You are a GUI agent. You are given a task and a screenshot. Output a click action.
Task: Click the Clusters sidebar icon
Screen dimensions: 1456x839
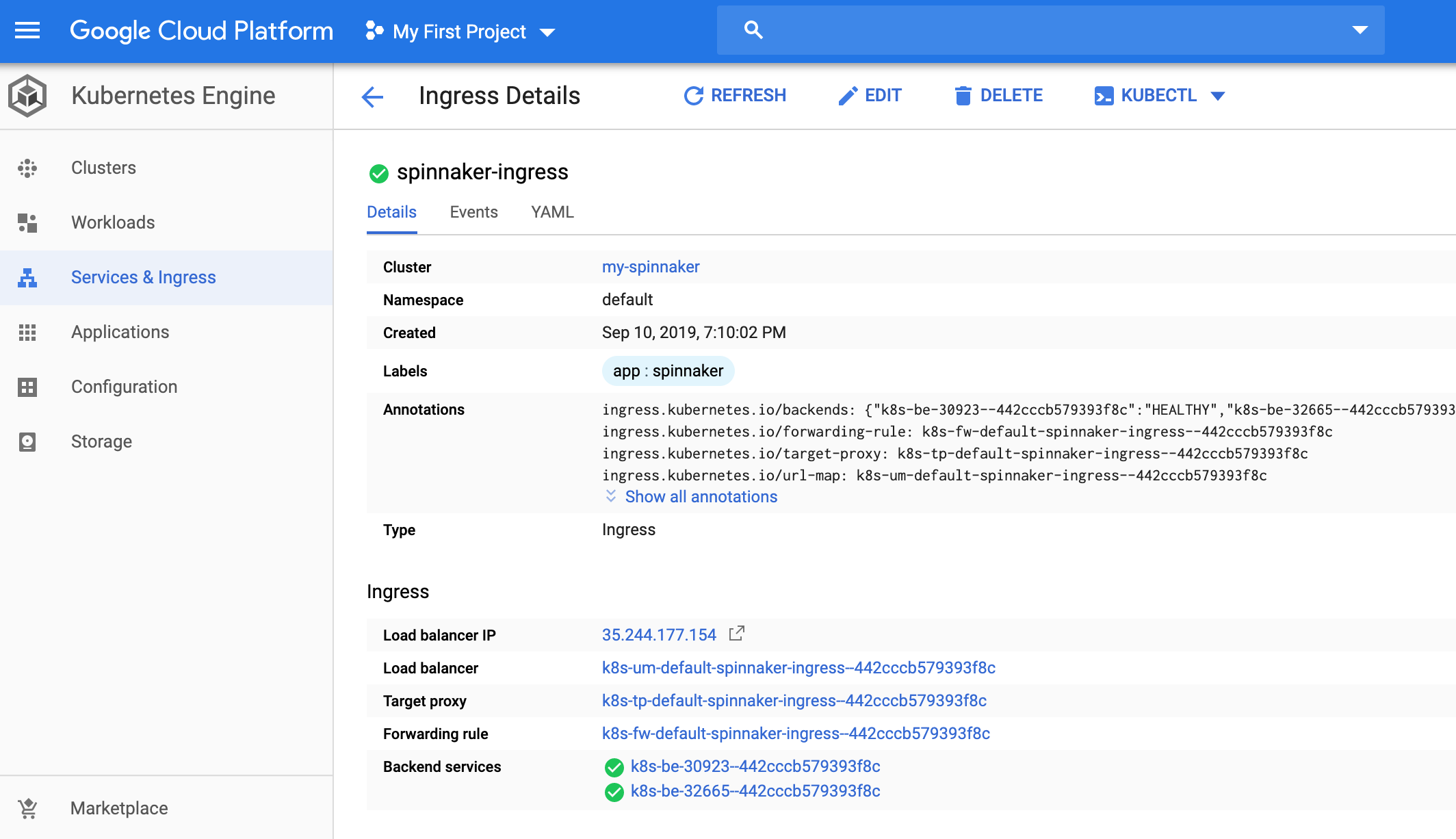pos(27,168)
